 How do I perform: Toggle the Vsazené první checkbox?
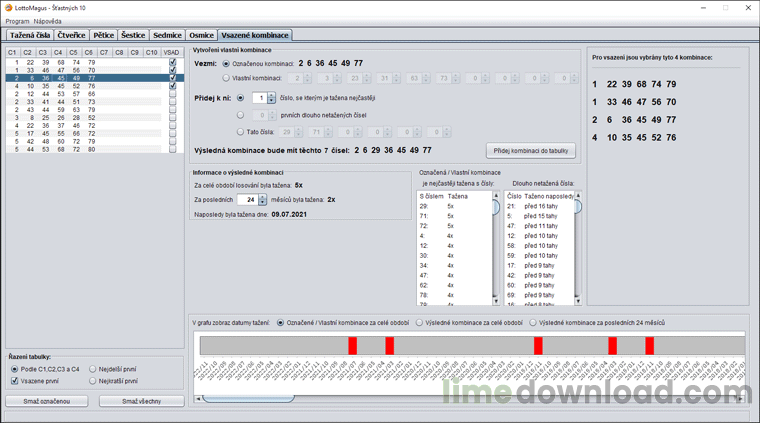point(15,381)
